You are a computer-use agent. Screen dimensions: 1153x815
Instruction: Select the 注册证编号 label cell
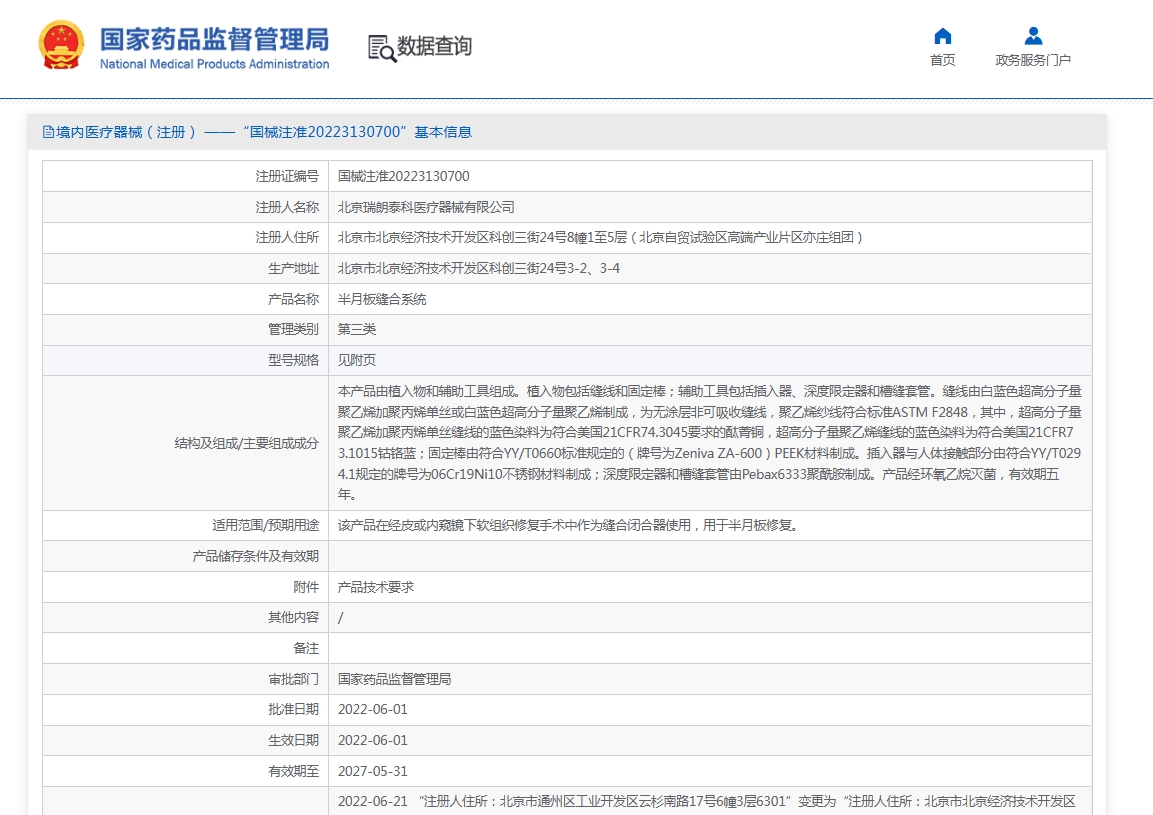185,177
